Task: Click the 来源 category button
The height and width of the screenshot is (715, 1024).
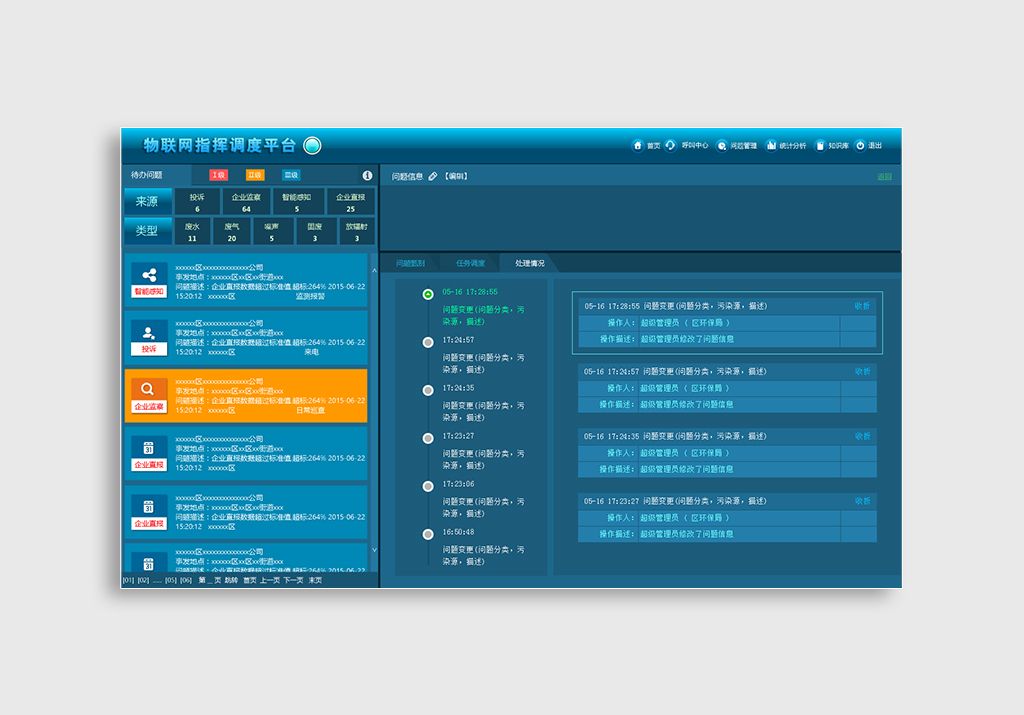Action: tap(148, 201)
